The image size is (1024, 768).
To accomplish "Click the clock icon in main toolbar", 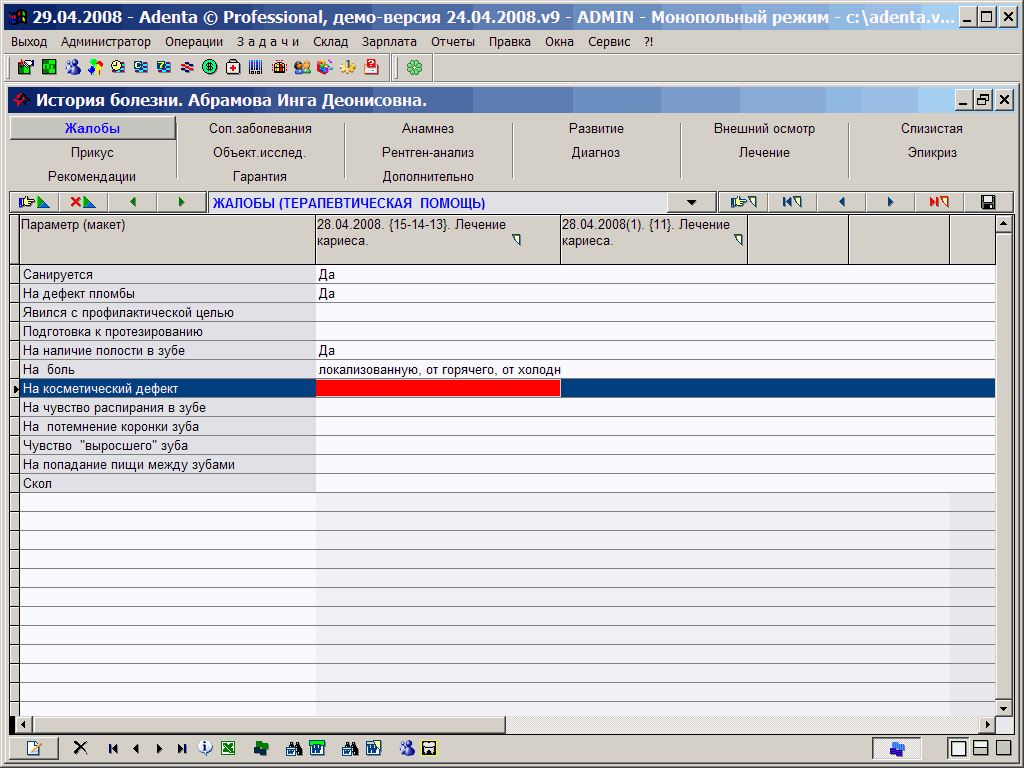I will coord(118,67).
